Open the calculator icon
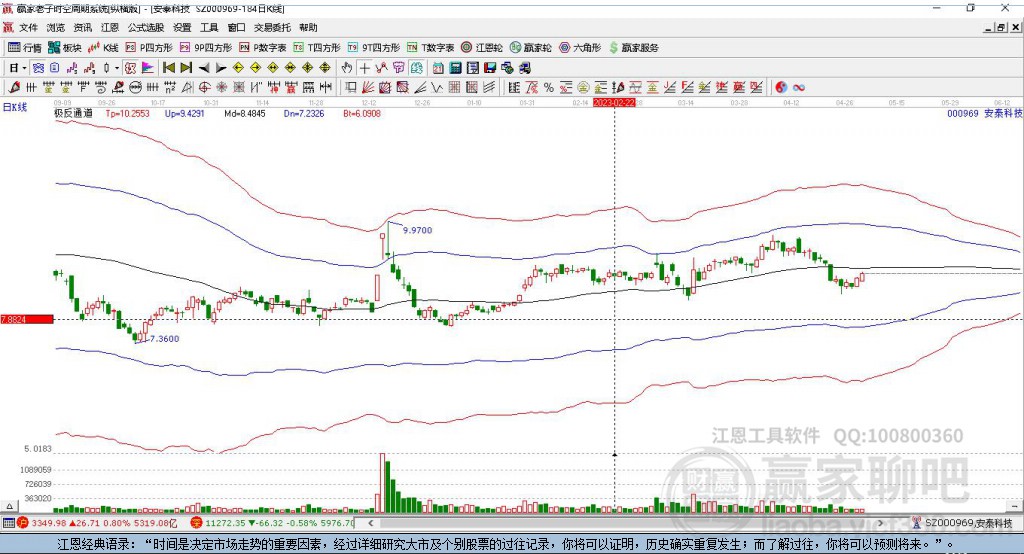 [x=455, y=68]
